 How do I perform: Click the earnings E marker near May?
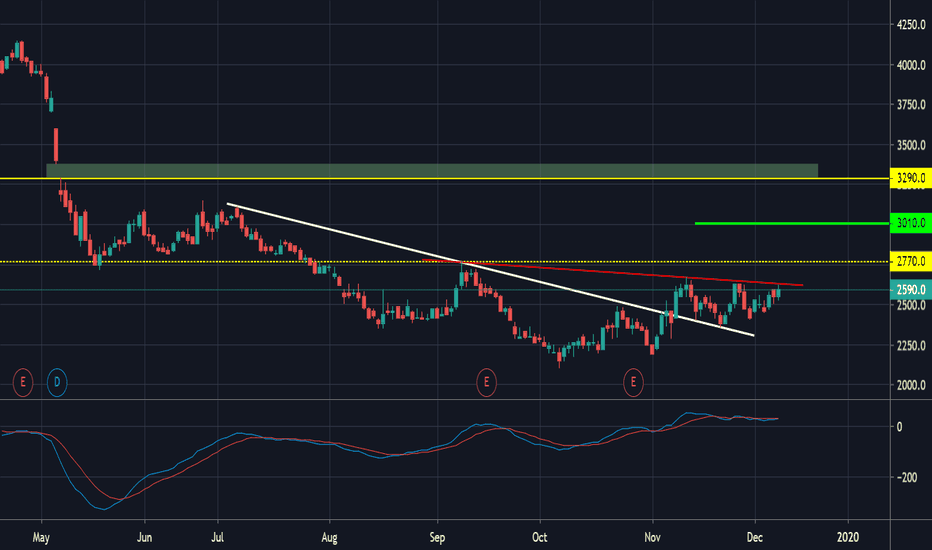point(23,382)
